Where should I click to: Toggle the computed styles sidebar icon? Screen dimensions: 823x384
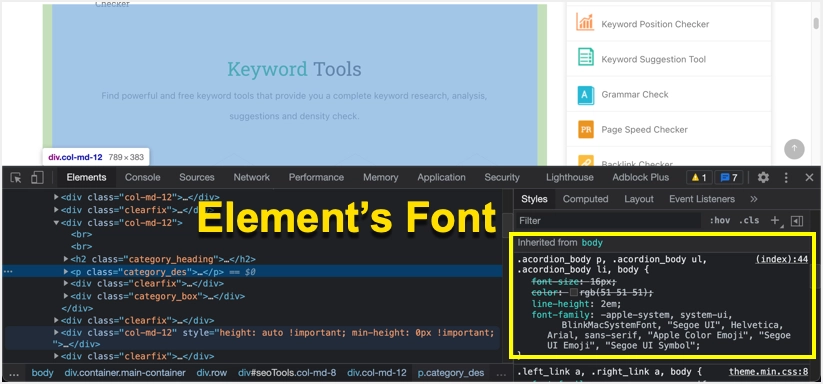point(797,221)
